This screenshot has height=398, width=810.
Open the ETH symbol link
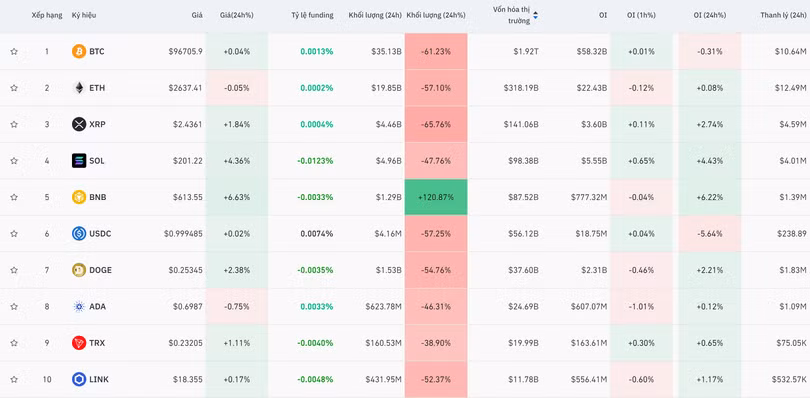[97, 88]
